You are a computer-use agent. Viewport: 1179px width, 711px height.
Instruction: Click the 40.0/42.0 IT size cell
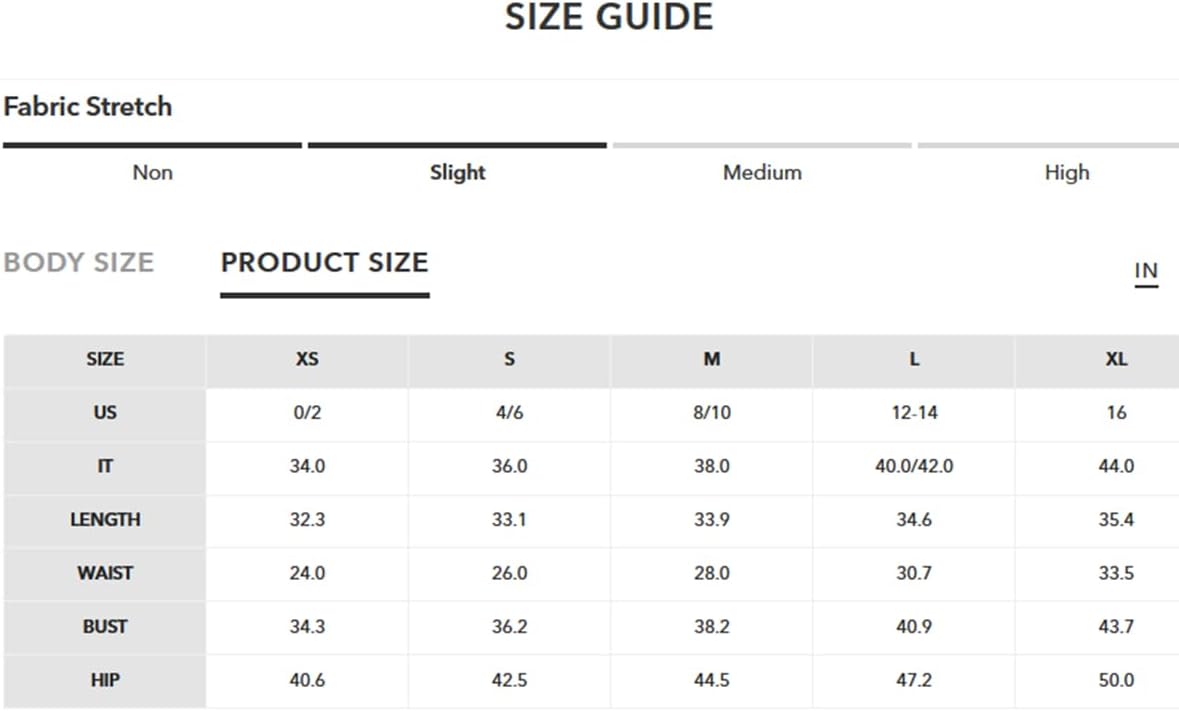914,466
